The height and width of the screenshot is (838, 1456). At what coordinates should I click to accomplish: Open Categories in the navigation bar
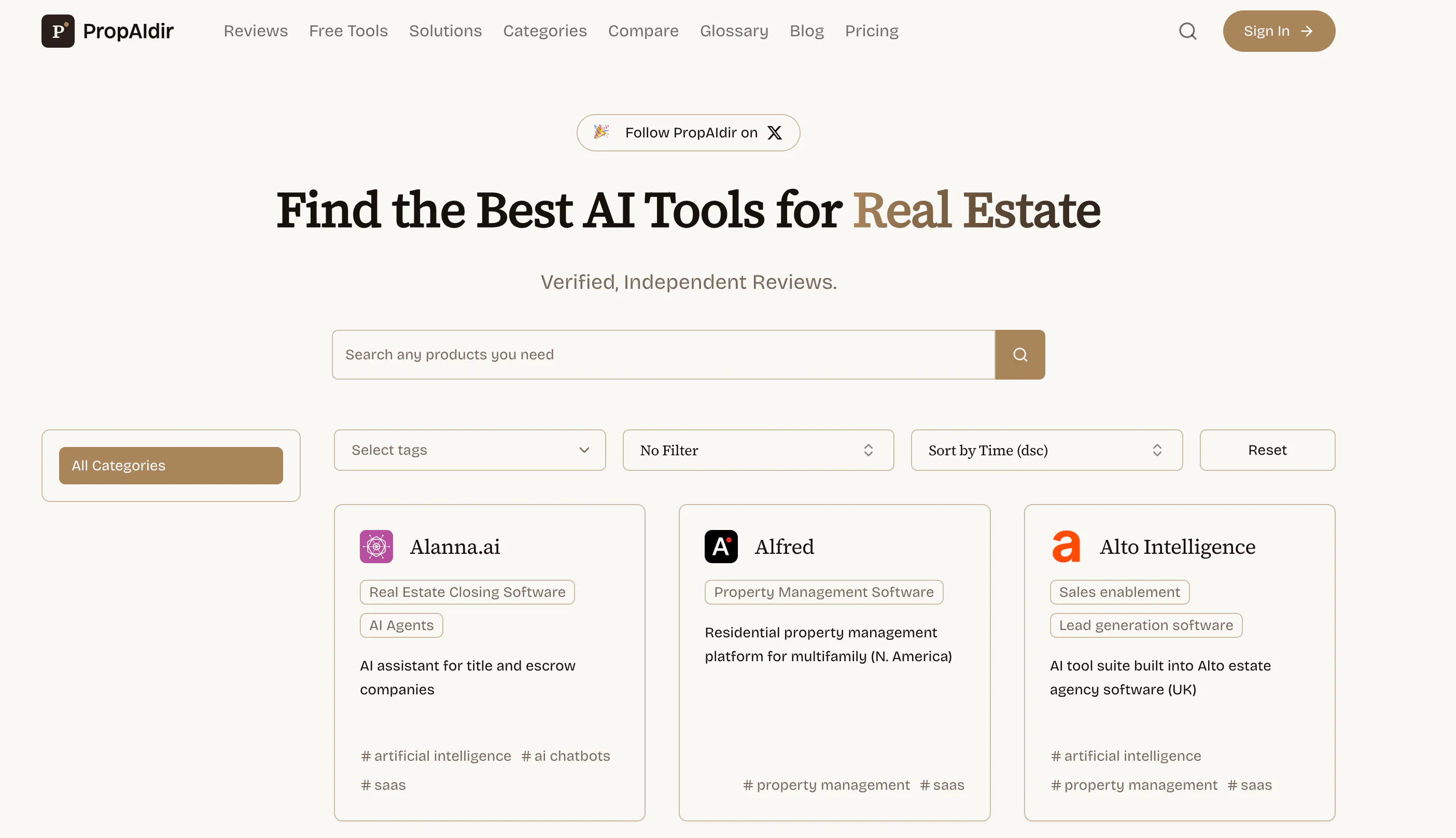[545, 31]
